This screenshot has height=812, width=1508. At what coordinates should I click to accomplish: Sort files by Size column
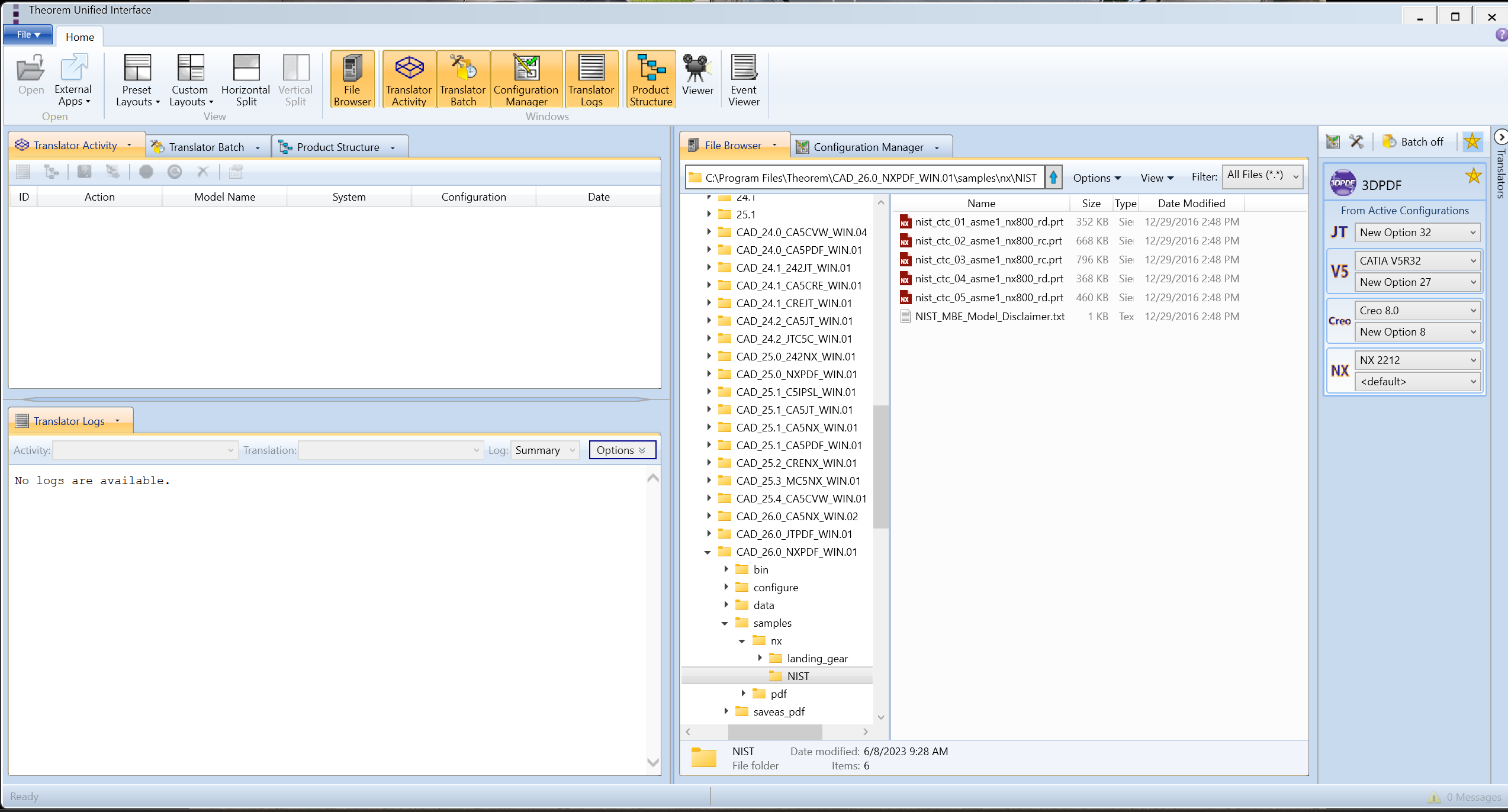click(1091, 203)
